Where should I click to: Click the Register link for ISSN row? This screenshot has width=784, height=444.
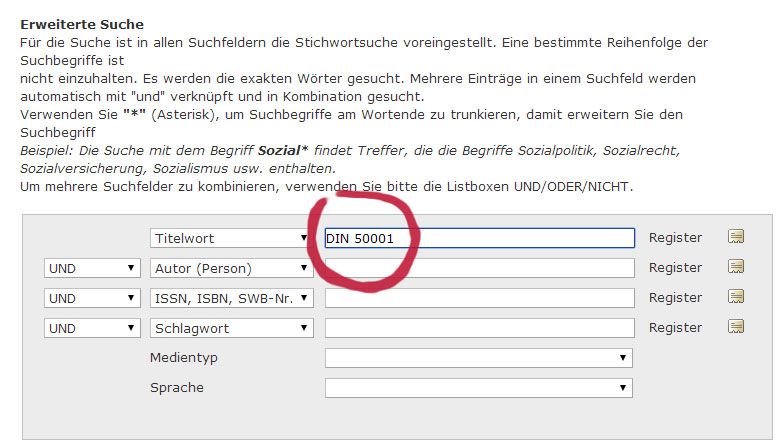tap(675, 298)
